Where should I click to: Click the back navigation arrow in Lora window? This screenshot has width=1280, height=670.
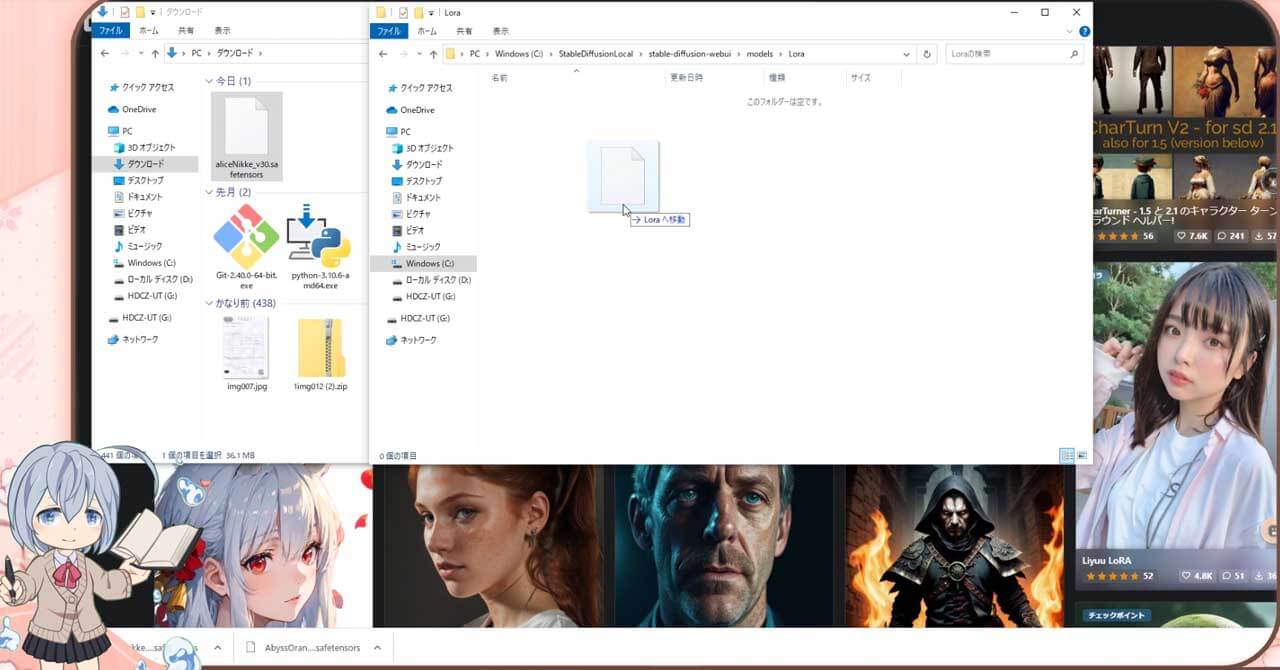tap(383, 53)
